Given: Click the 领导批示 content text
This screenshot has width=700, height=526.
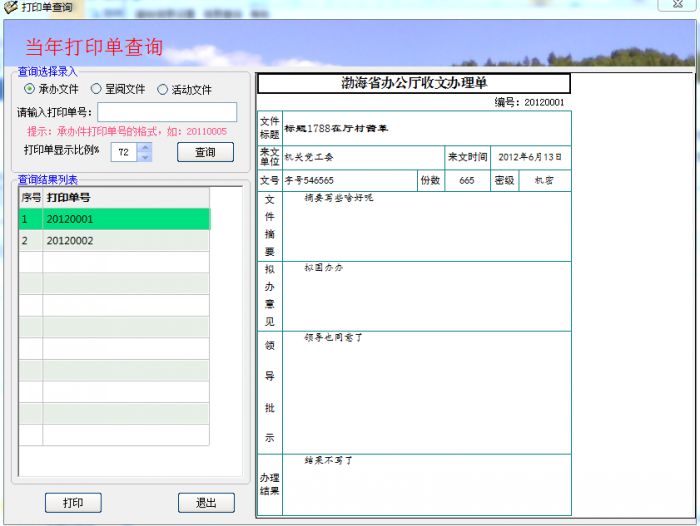Looking at the screenshot, I should pyautogui.click(x=333, y=338).
